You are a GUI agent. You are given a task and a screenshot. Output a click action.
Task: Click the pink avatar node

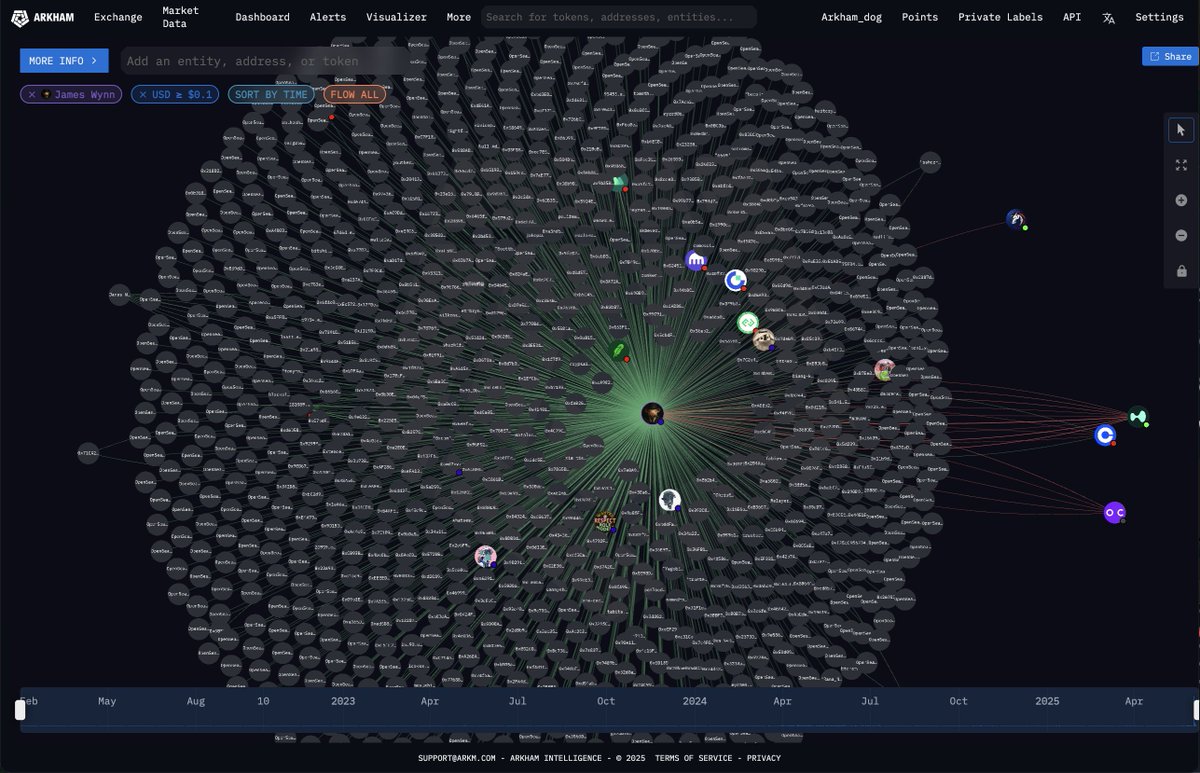click(x=485, y=556)
